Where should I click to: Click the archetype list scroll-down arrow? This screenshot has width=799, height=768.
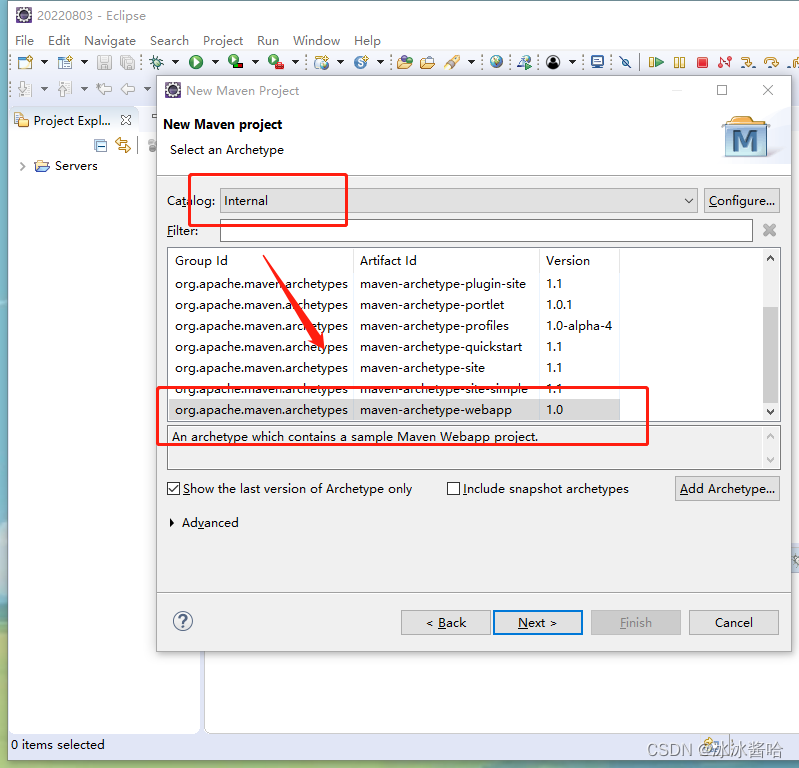[x=770, y=412]
